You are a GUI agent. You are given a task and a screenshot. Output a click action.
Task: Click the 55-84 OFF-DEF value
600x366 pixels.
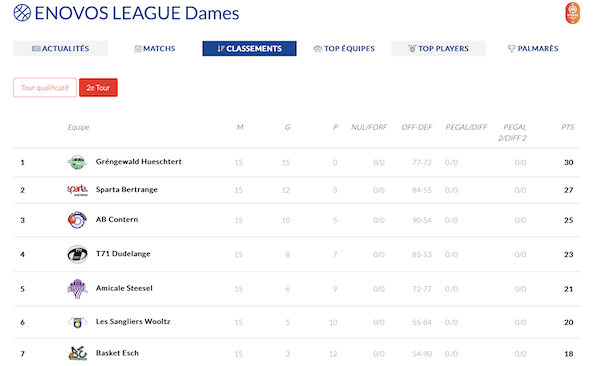422,322
